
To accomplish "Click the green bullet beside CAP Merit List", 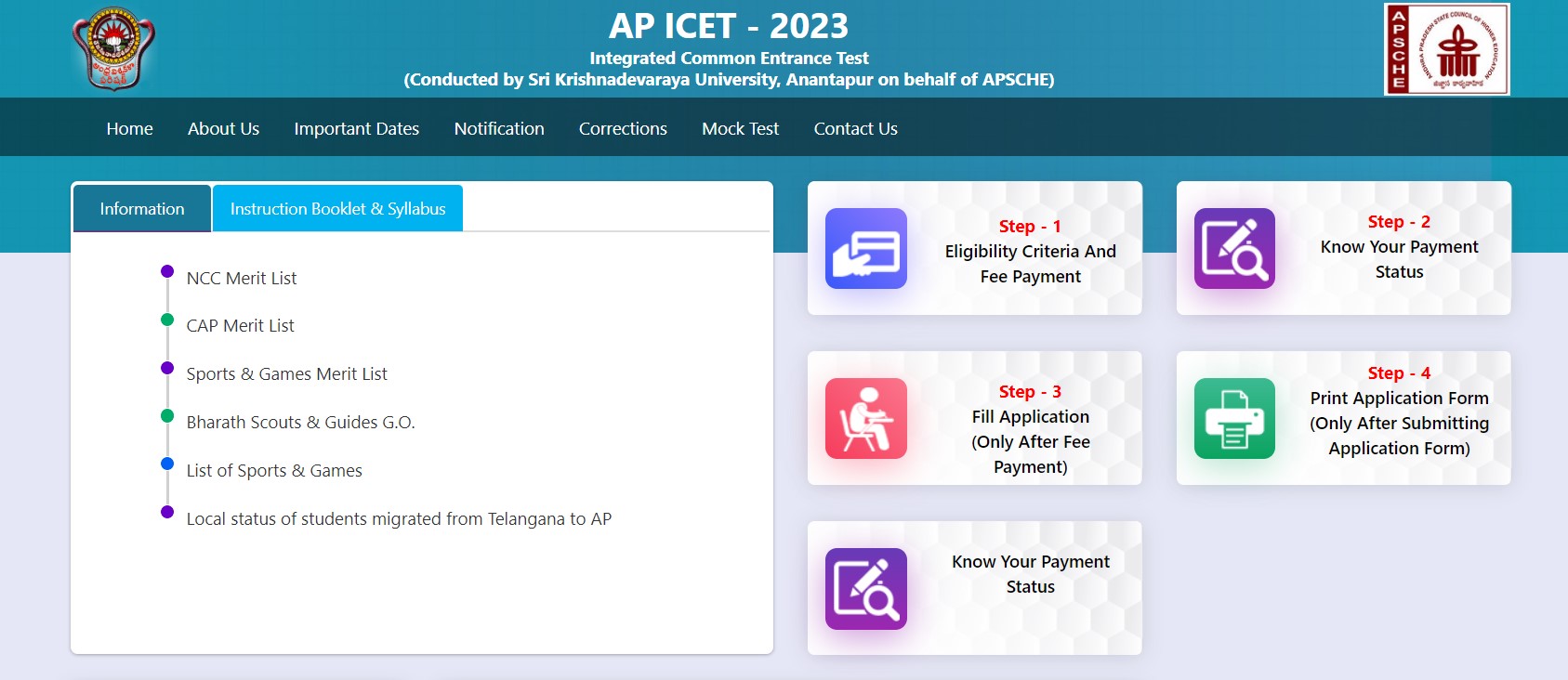I will 167,320.
